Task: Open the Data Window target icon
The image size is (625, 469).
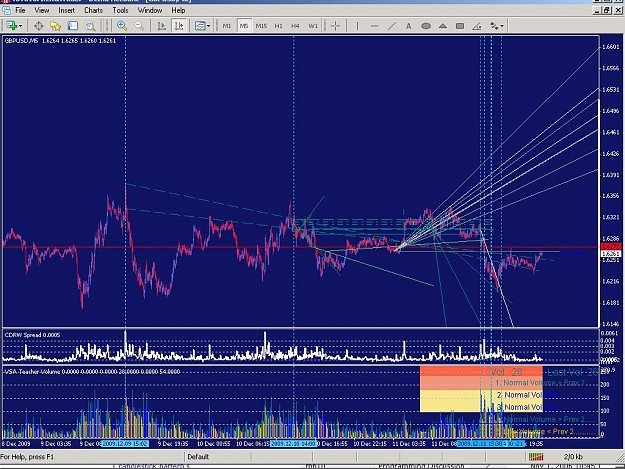Action: click(38, 26)
